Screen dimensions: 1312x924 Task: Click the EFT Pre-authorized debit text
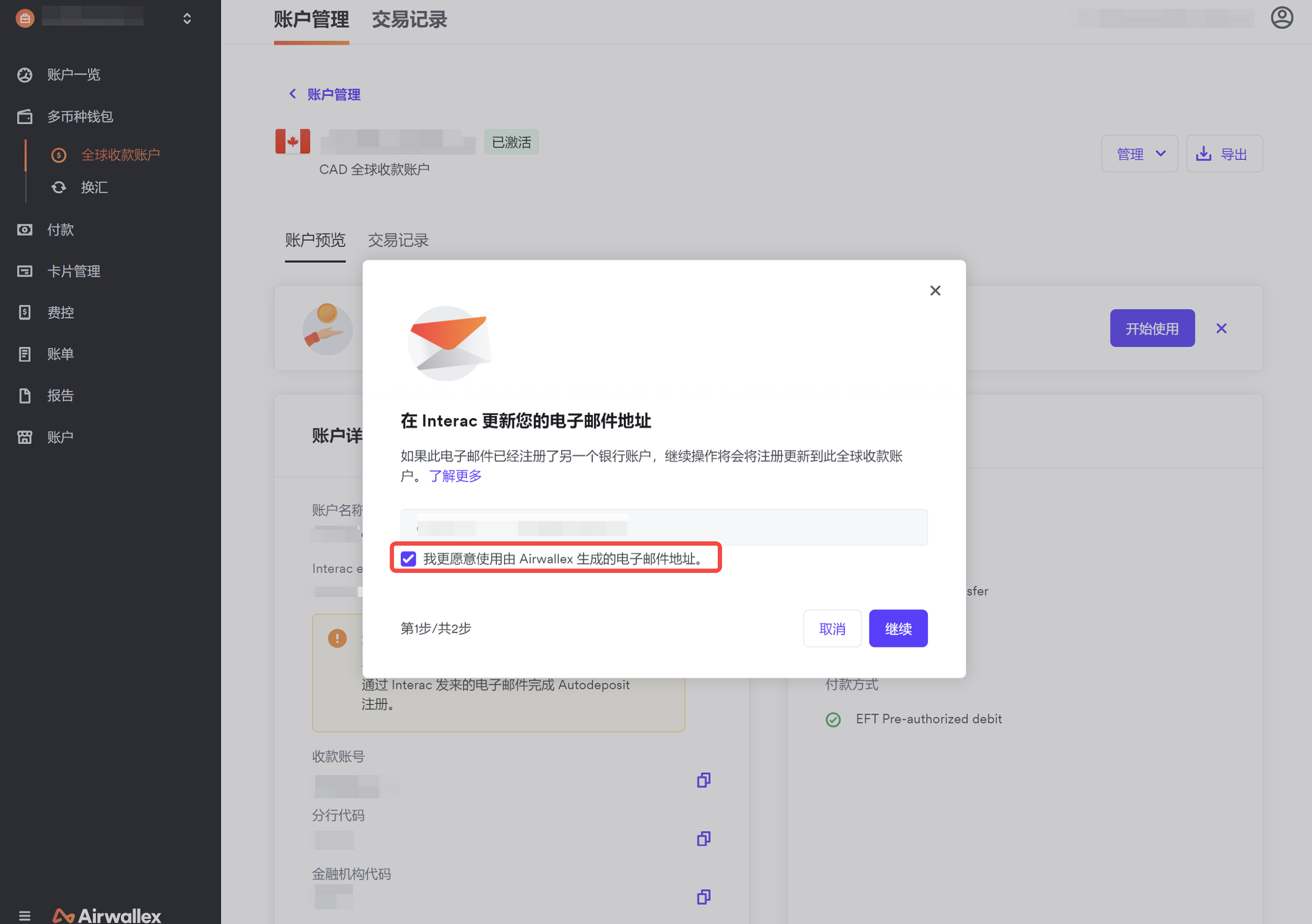[x=928, y=719]
